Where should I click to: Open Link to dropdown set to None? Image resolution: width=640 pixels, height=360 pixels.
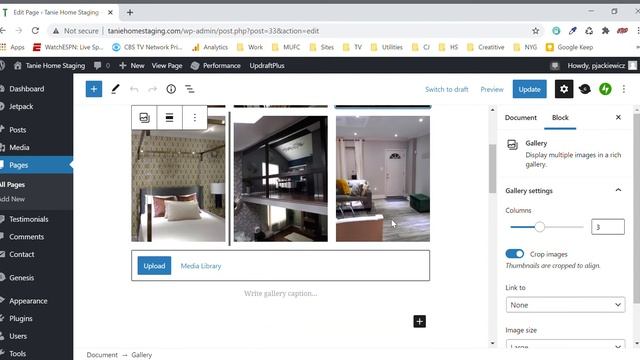coord(565,305)
